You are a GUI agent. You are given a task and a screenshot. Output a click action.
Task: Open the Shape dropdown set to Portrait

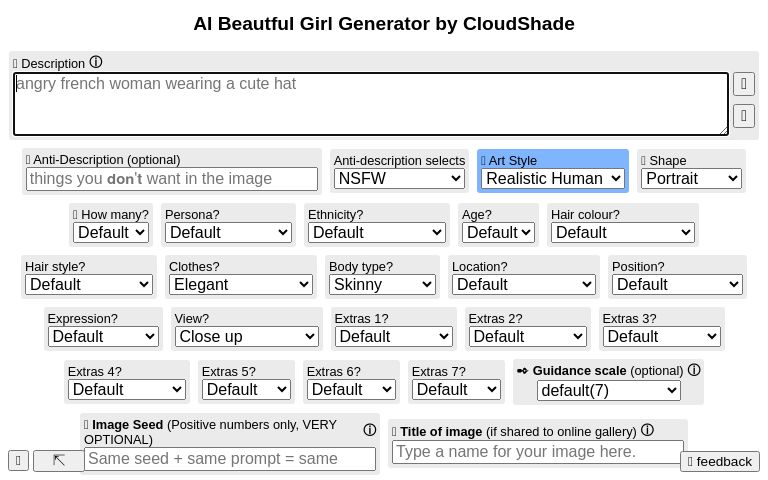pos(691,179)
